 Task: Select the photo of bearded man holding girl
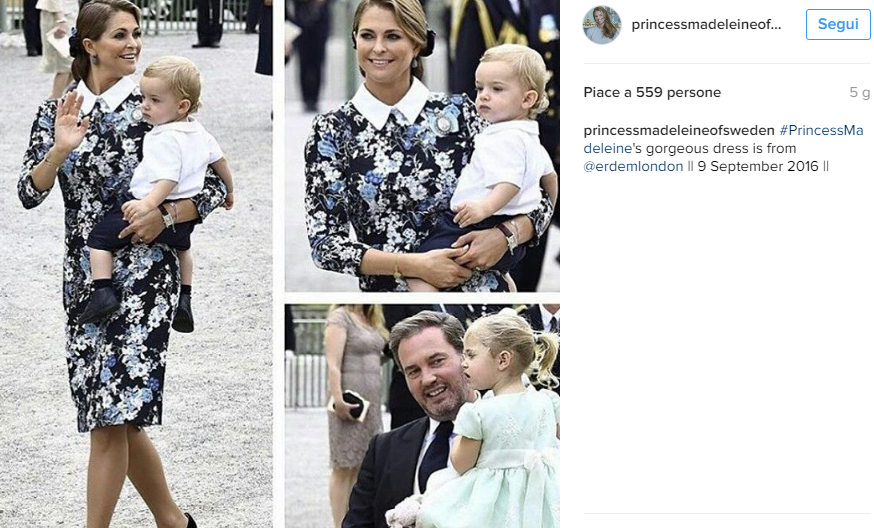point(422,416)
